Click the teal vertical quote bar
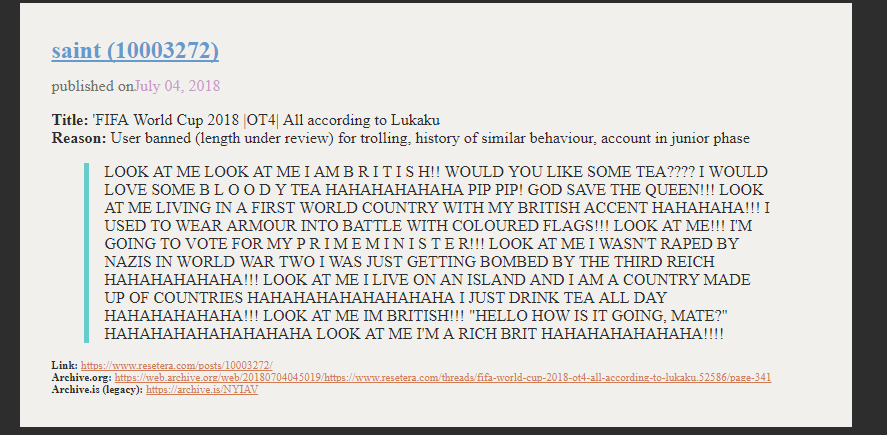887x435 pixels. (87, 253)
